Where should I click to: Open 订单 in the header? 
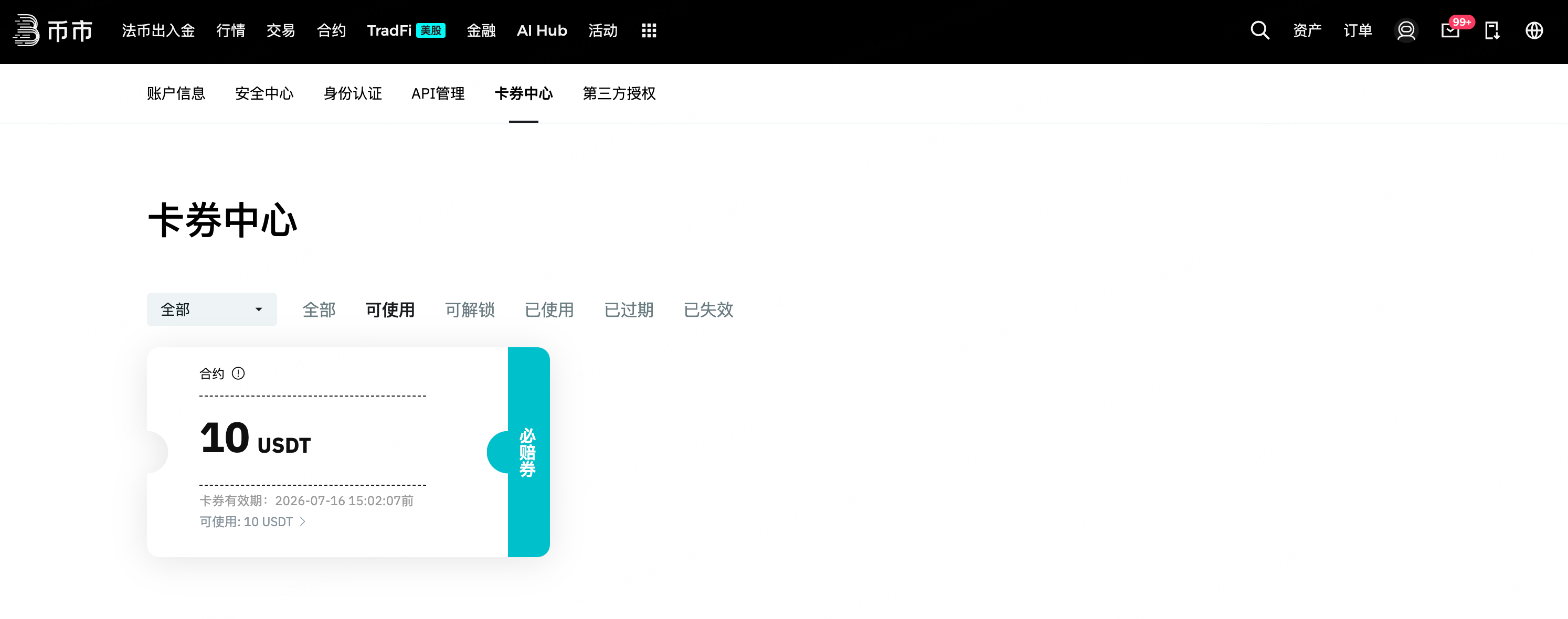point(1358,30)
